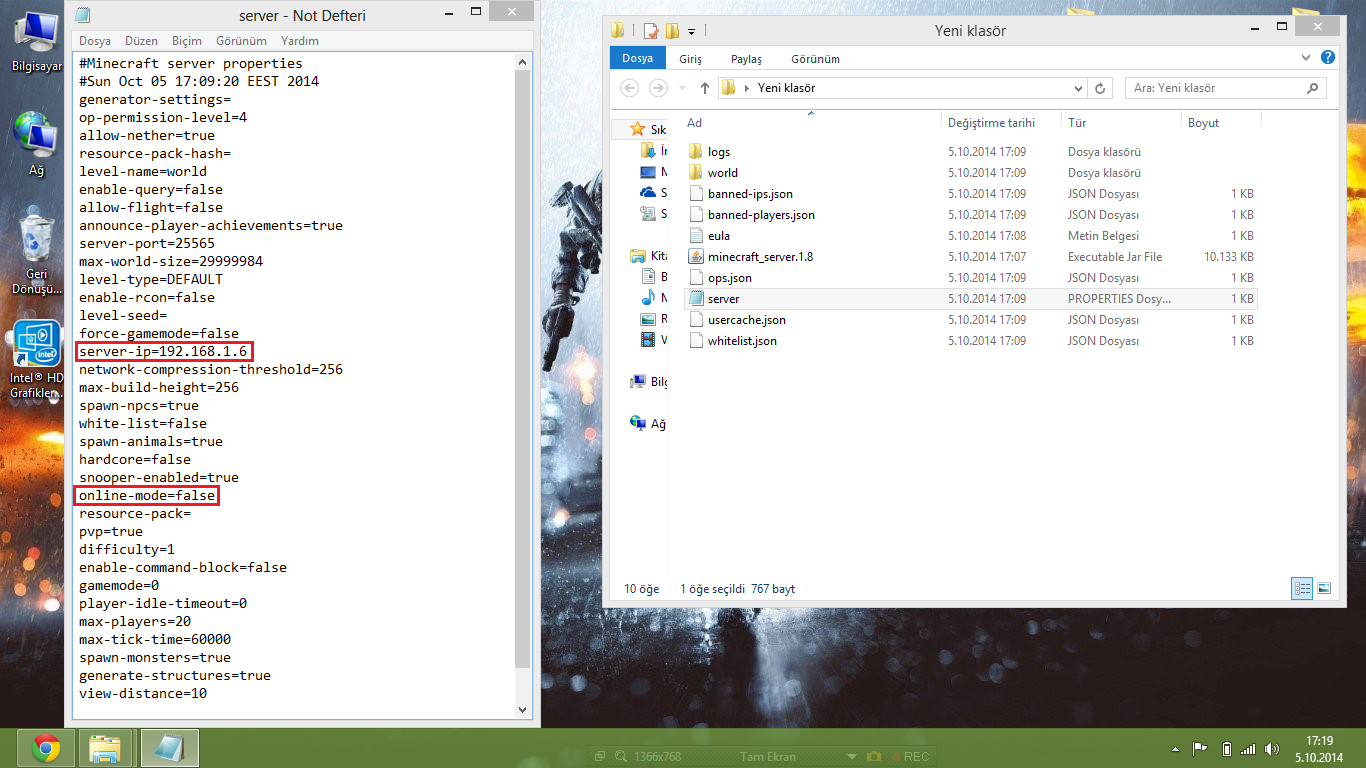
Task: Click the Notepad scrollbar down arrow
Action: click(522, 709)
